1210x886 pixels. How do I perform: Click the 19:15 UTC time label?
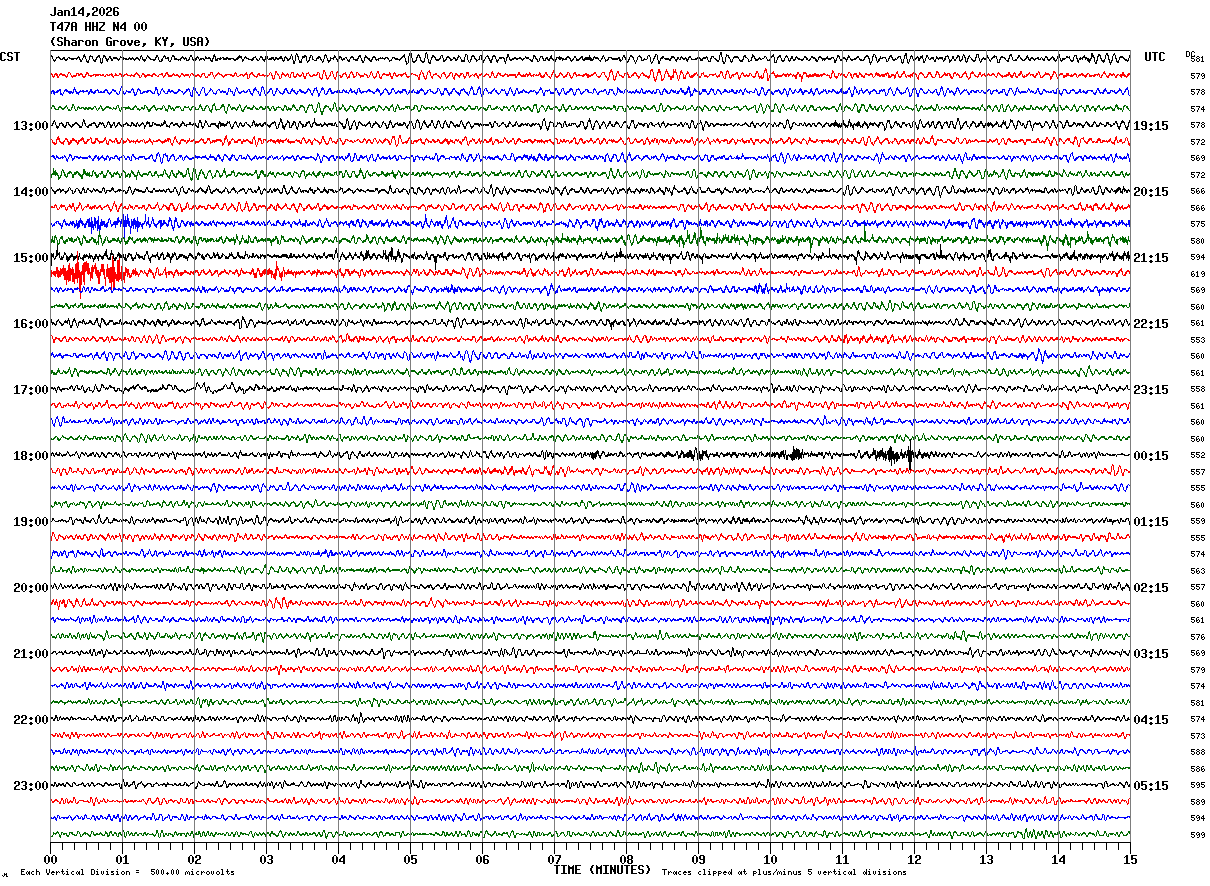(x=1151, y=126)
